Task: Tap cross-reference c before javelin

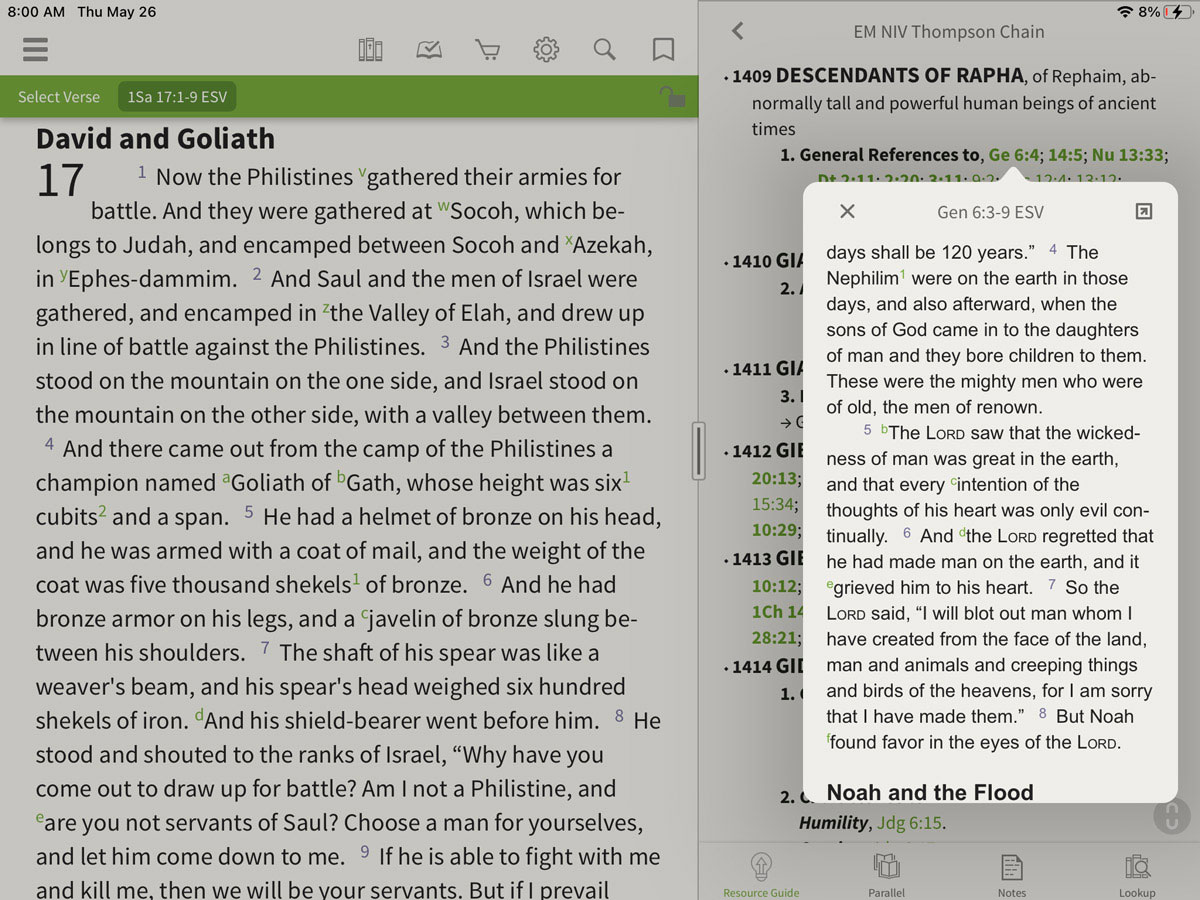Action: point(365,614)
